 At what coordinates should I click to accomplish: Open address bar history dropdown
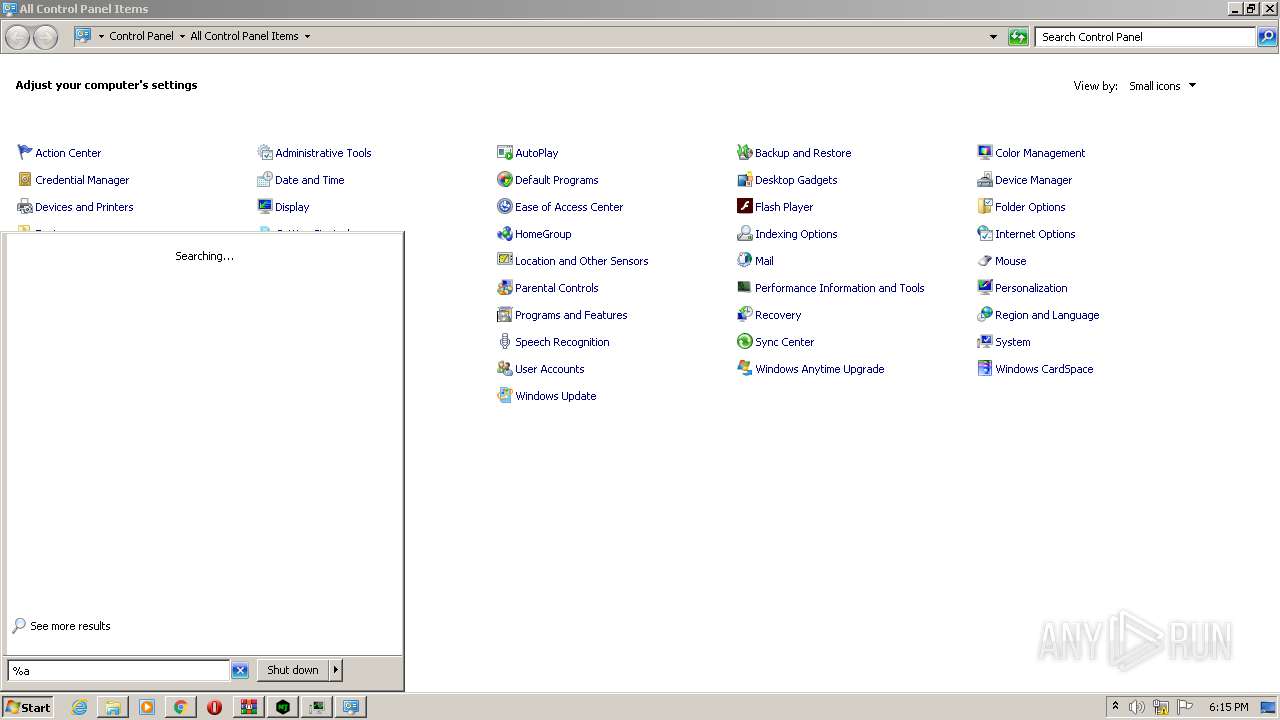tap(993, 37)
